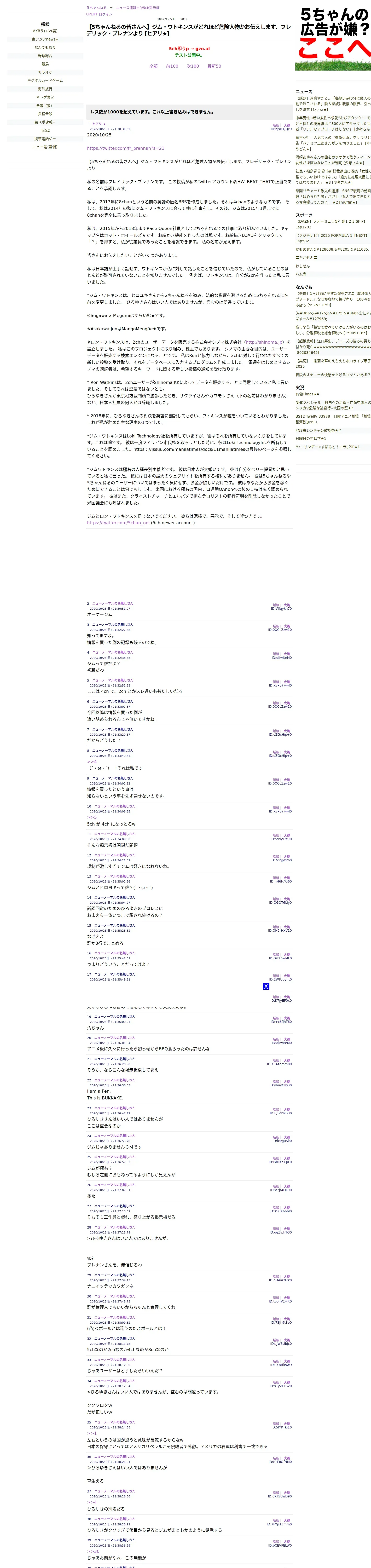Open the twitter.com/5chan_nel link
This screenshot has width=371, height=1568.
pos(118,523)
